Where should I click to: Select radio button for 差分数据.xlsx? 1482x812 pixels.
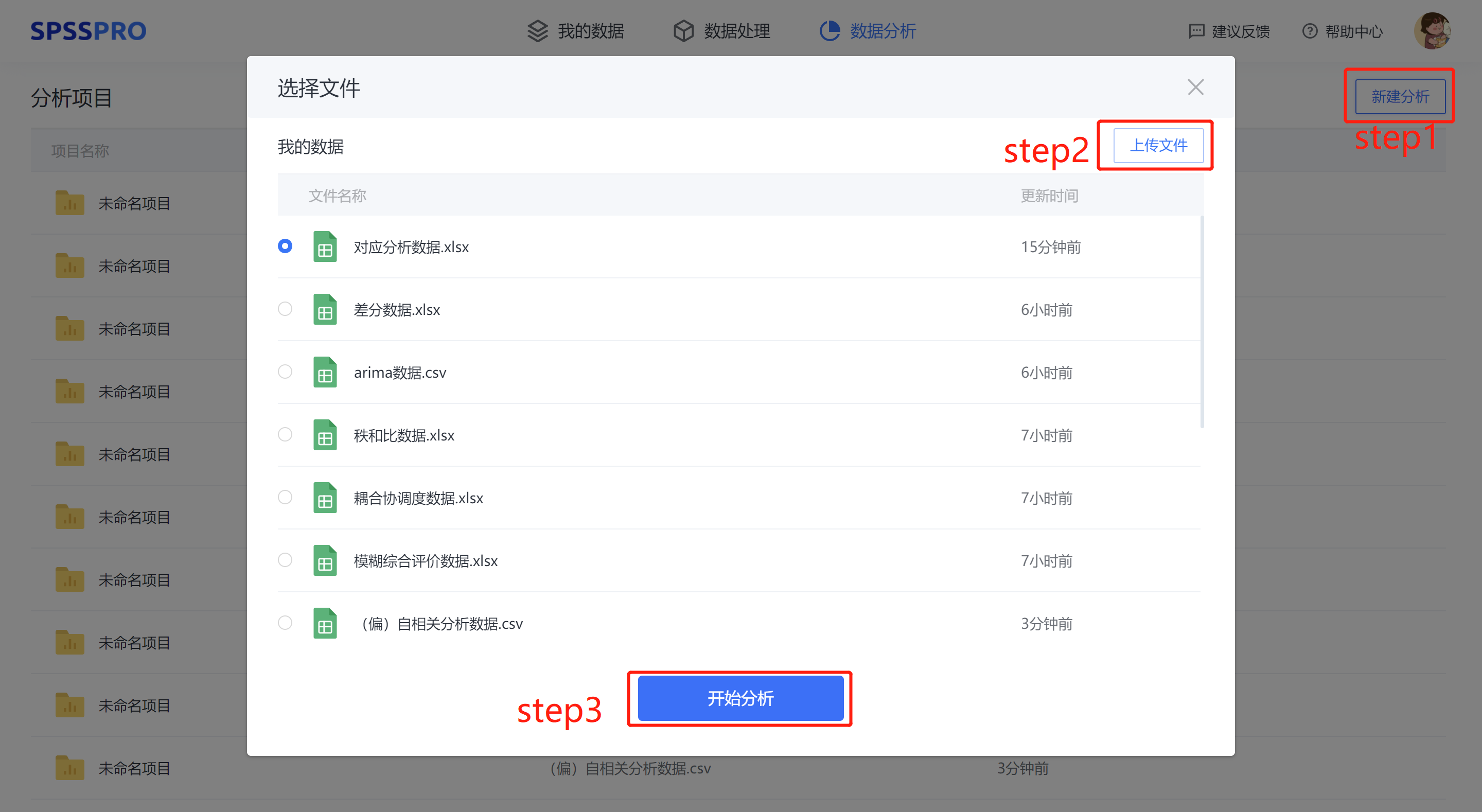(x=285, y=309)
